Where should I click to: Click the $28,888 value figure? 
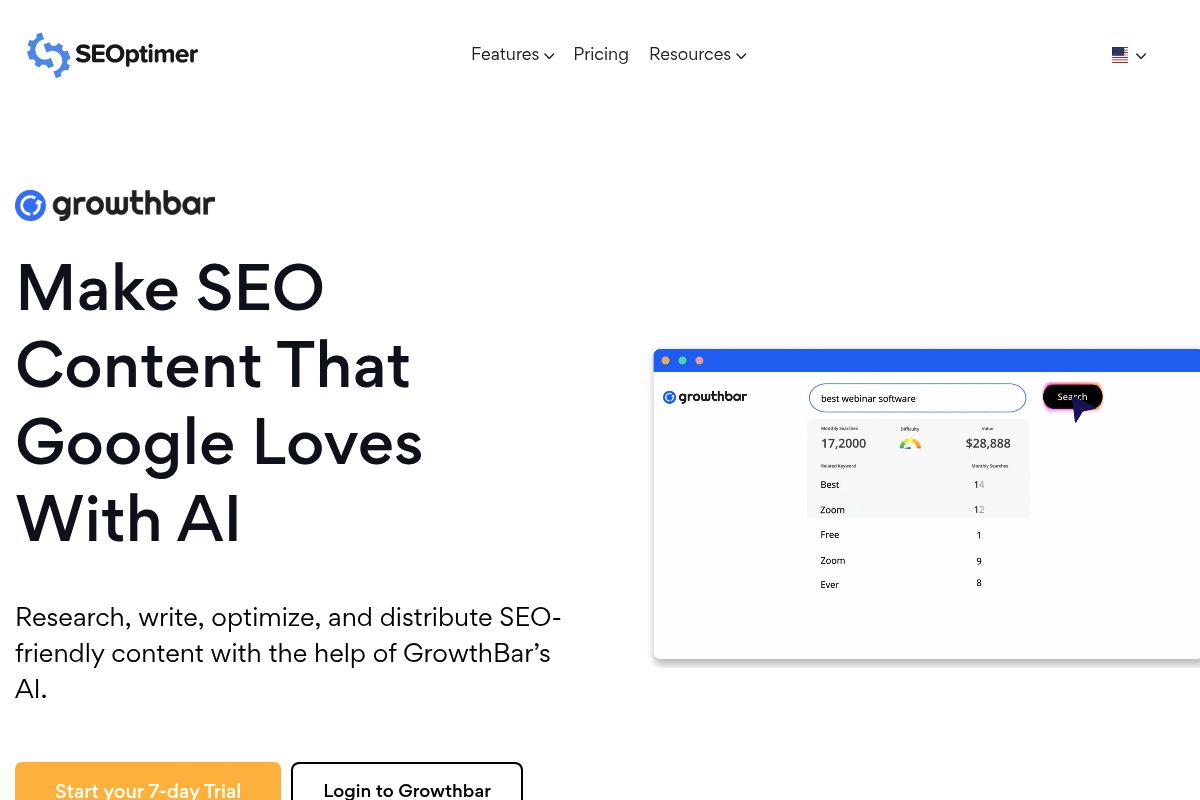[988, 443]
